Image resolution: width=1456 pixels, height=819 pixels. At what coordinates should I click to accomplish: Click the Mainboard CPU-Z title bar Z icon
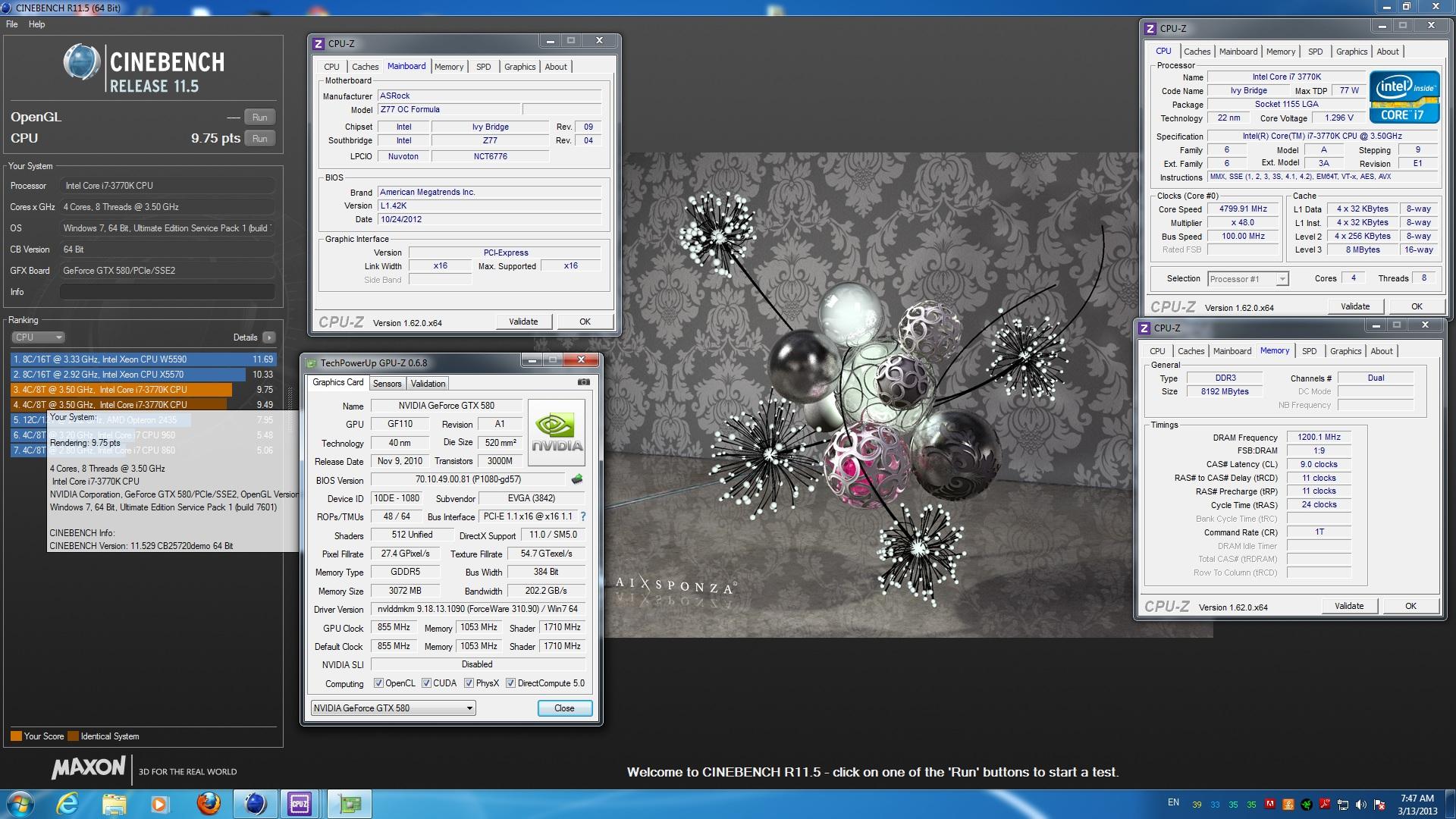point(318,44)
